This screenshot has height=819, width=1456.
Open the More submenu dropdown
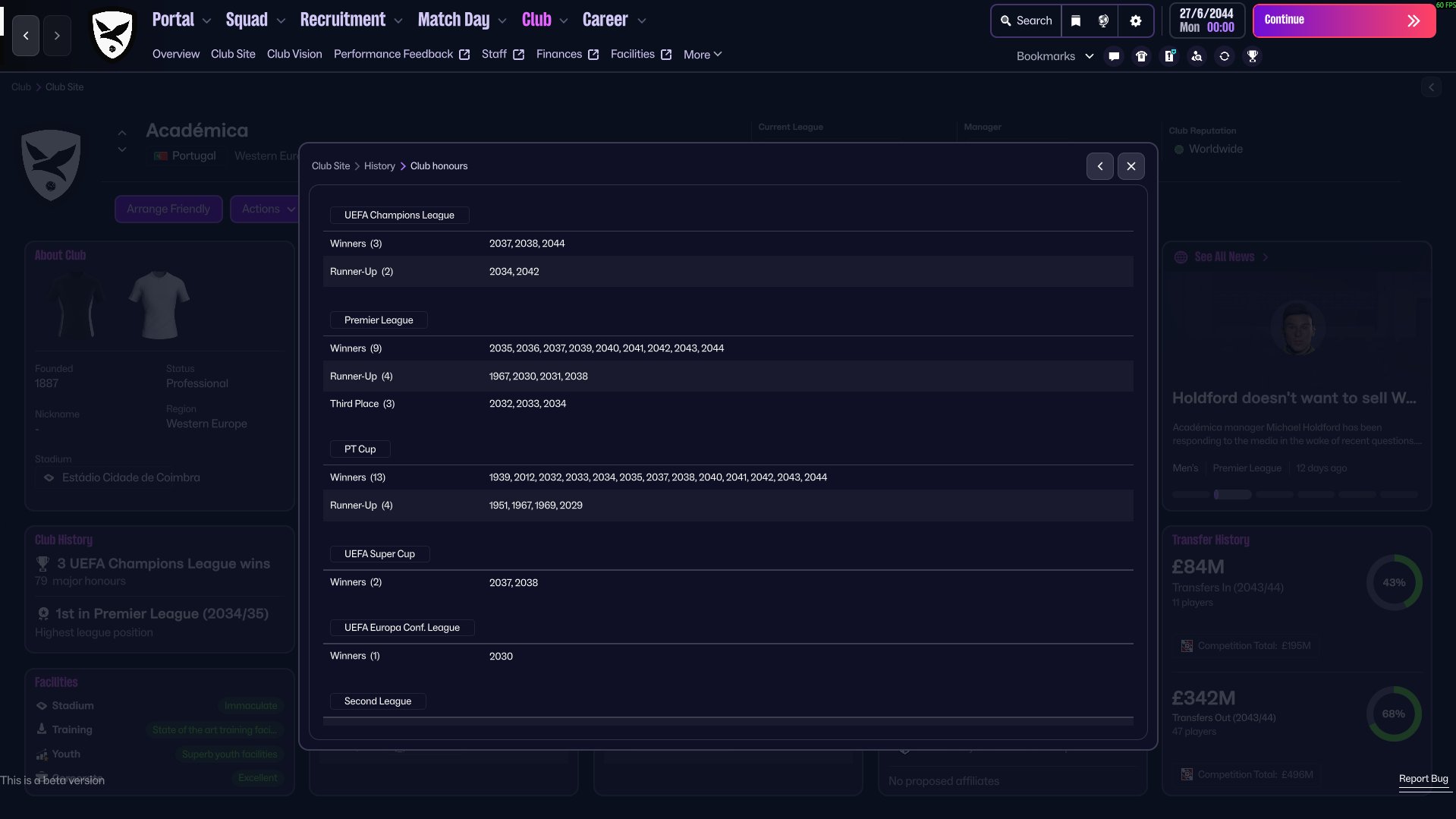(703, 55)
